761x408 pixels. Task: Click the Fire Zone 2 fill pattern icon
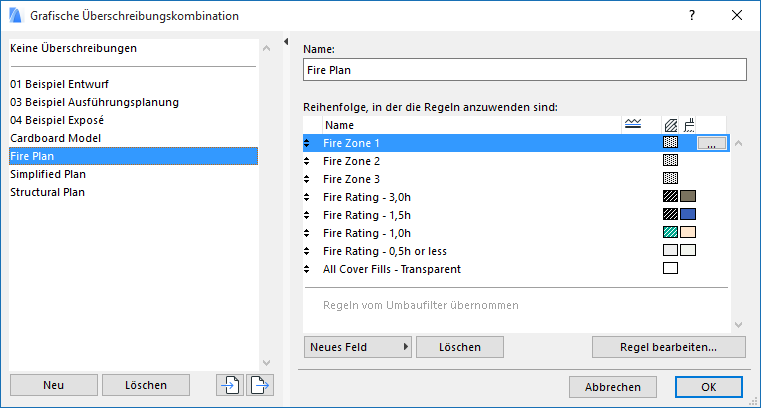click(671, 161)
